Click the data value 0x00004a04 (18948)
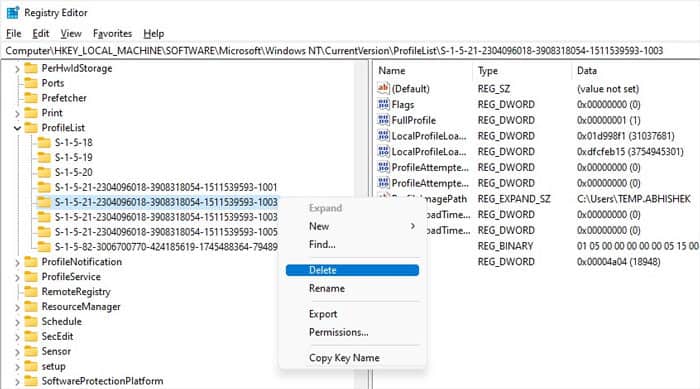The image size is (700, 389). pos(618,262)
